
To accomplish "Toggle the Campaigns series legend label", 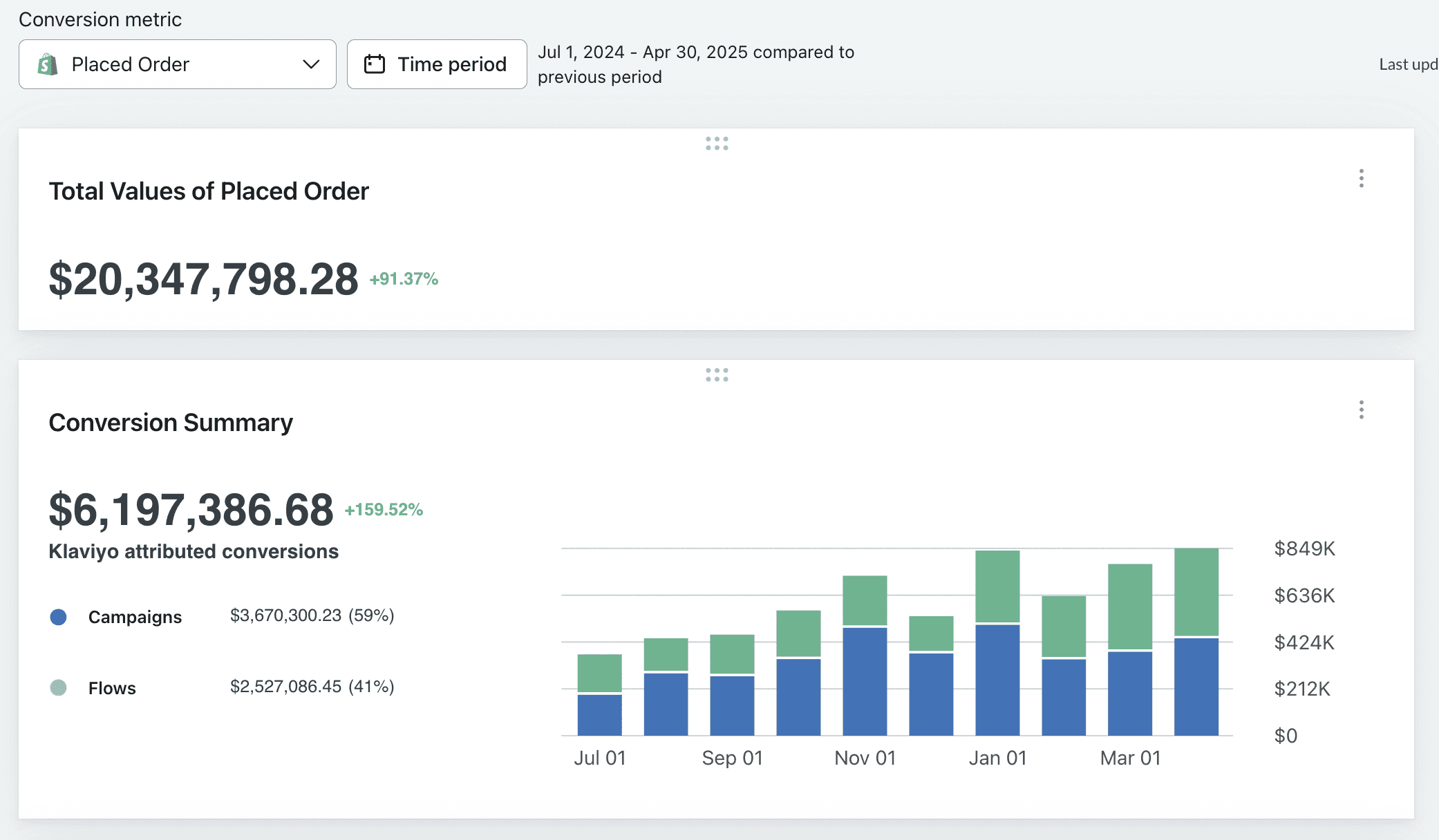I will pyautogui.click(x=135, y=617).
